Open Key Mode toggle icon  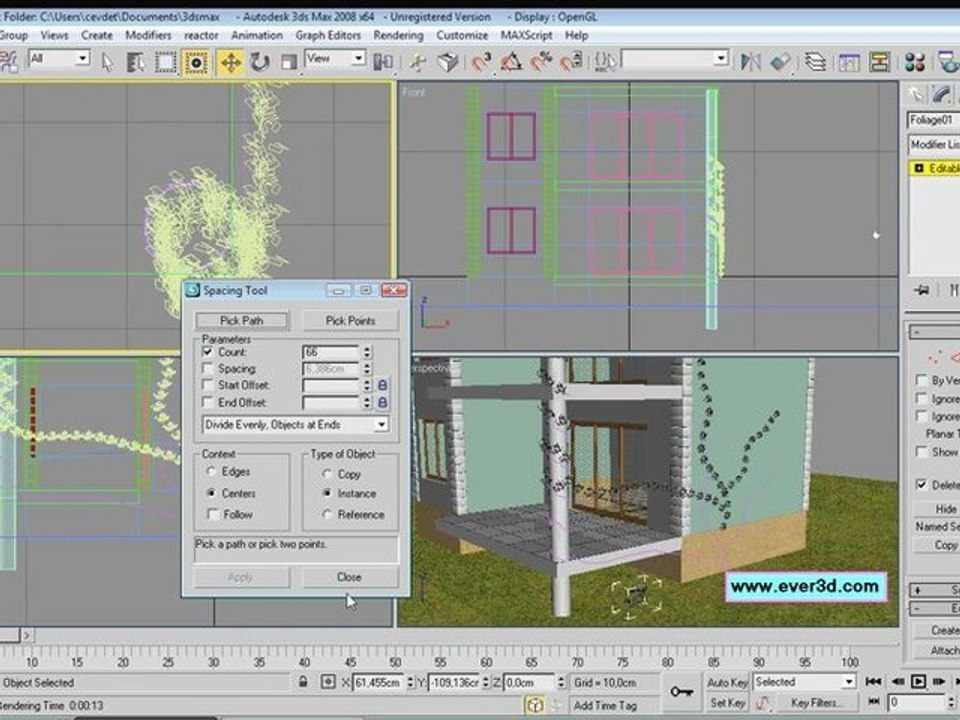(x=874, y=701)
